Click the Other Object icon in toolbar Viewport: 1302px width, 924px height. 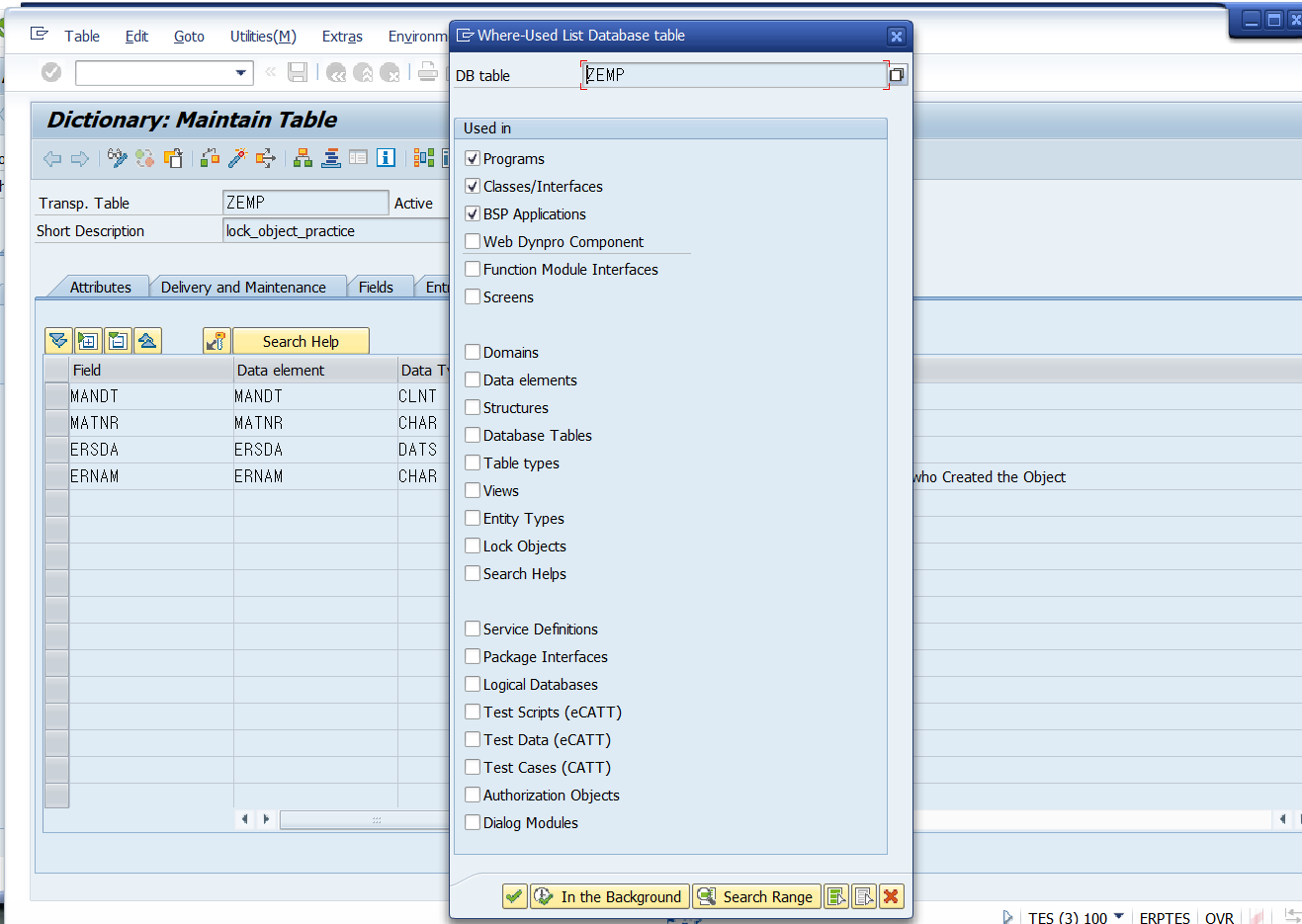click(x=173, y=158)
